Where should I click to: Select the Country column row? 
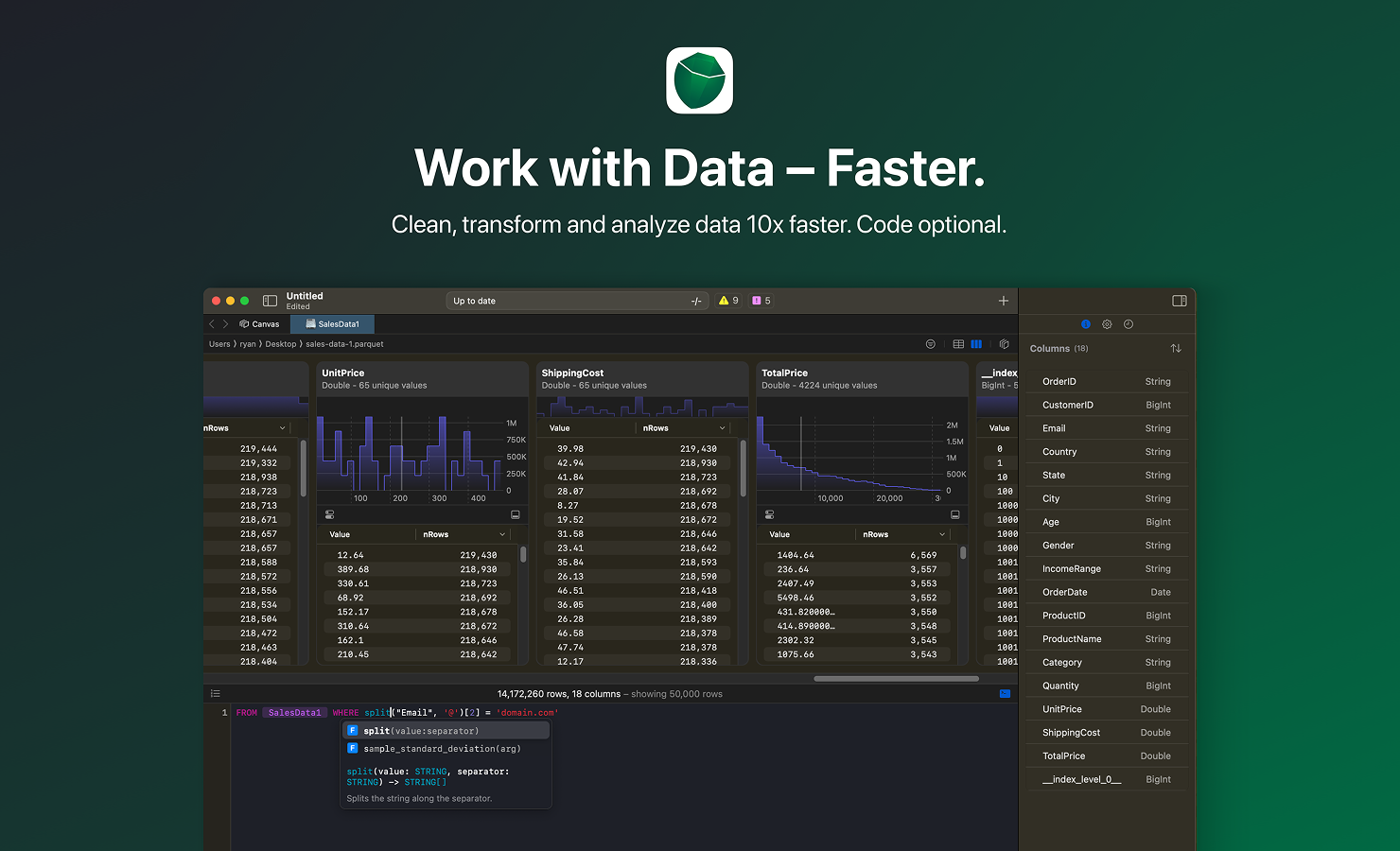pyautogui.click(x=1107, y=452)
